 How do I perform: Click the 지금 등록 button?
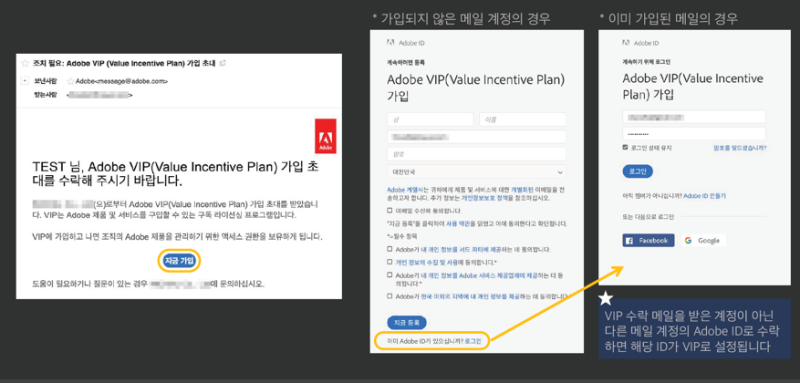[x=407, y=323]
